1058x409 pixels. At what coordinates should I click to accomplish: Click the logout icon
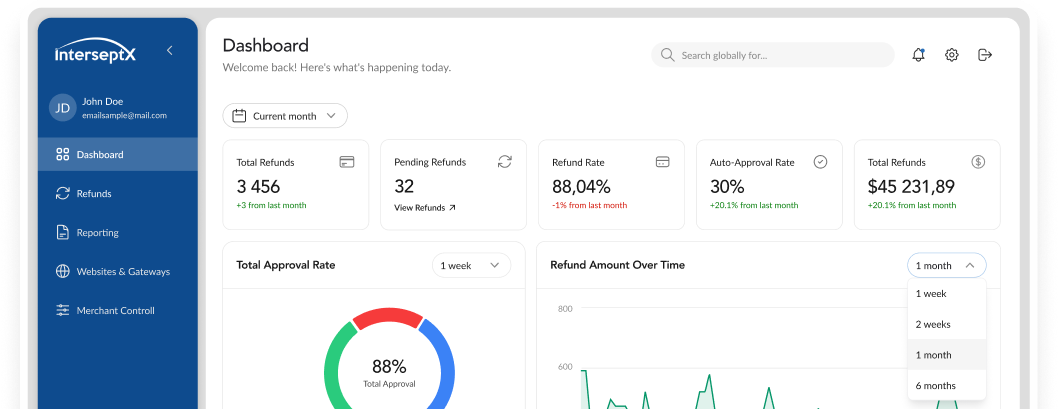984,55
